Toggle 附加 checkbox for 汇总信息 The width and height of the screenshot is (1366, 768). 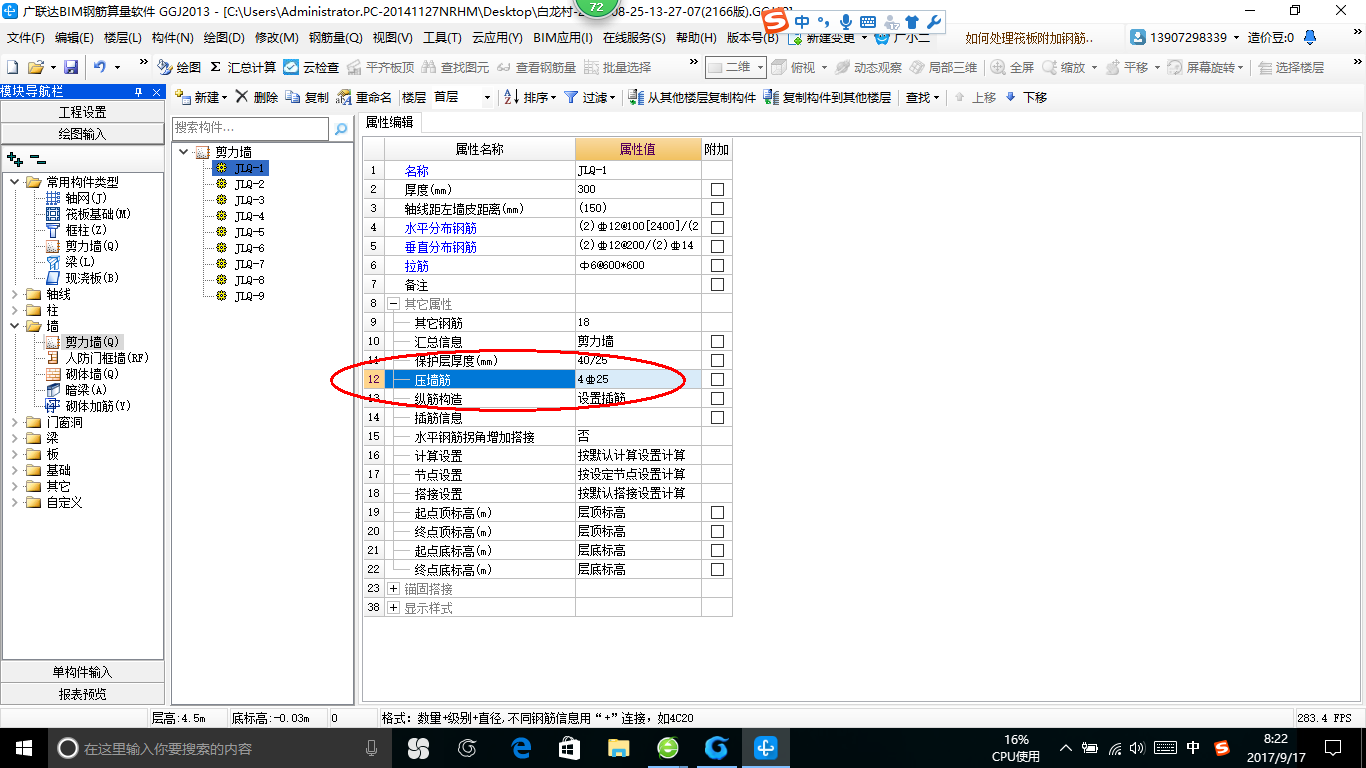click(x=717, y=342)
